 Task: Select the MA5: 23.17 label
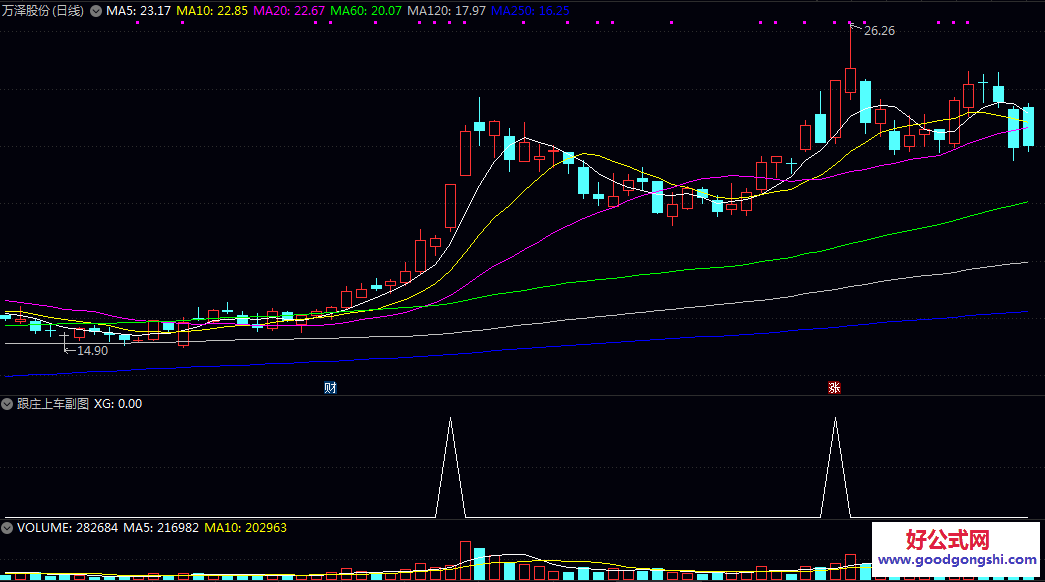pyautogui.click(x=139, y=11)
